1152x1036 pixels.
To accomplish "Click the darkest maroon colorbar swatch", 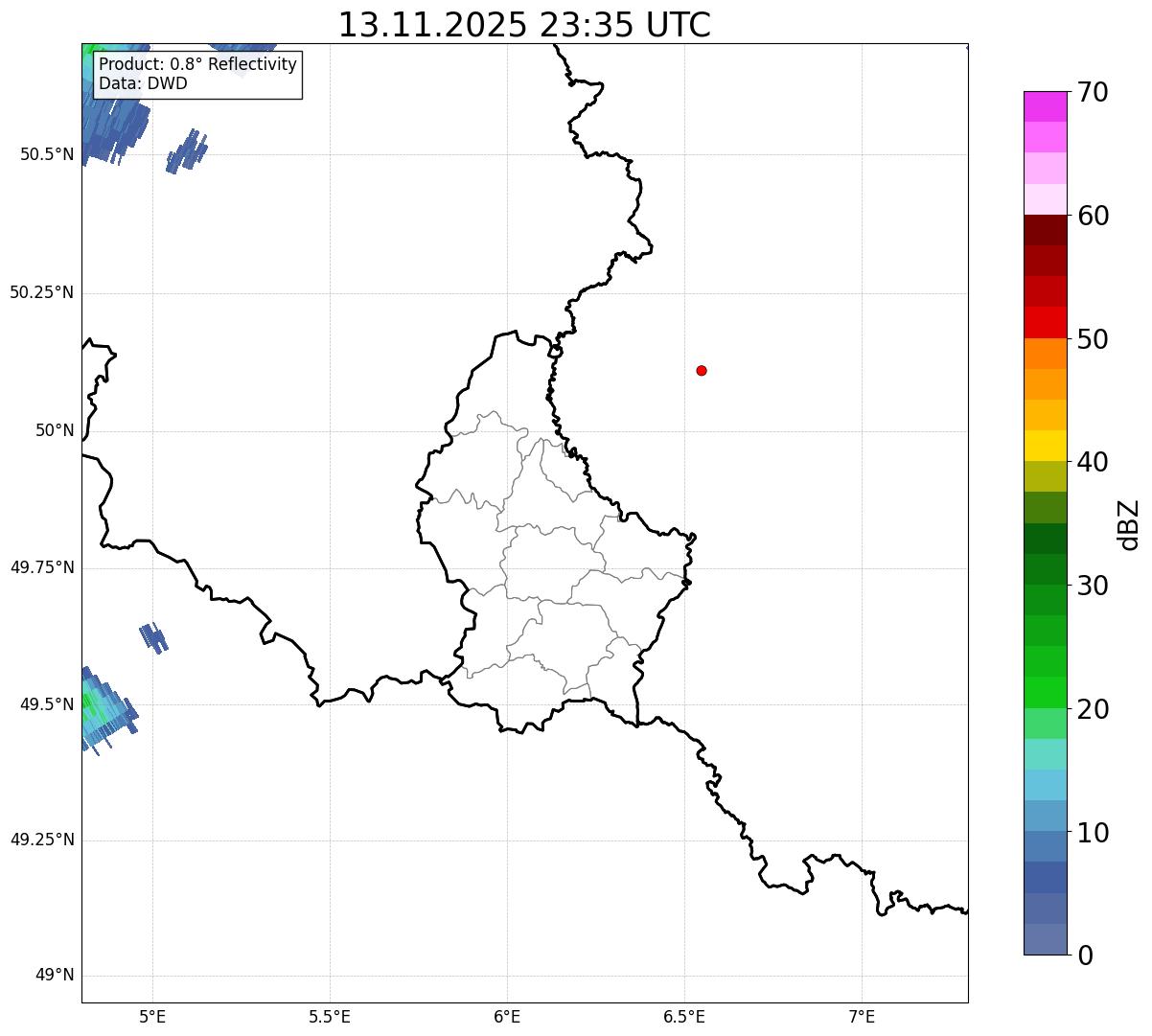I will (1045, 230).
